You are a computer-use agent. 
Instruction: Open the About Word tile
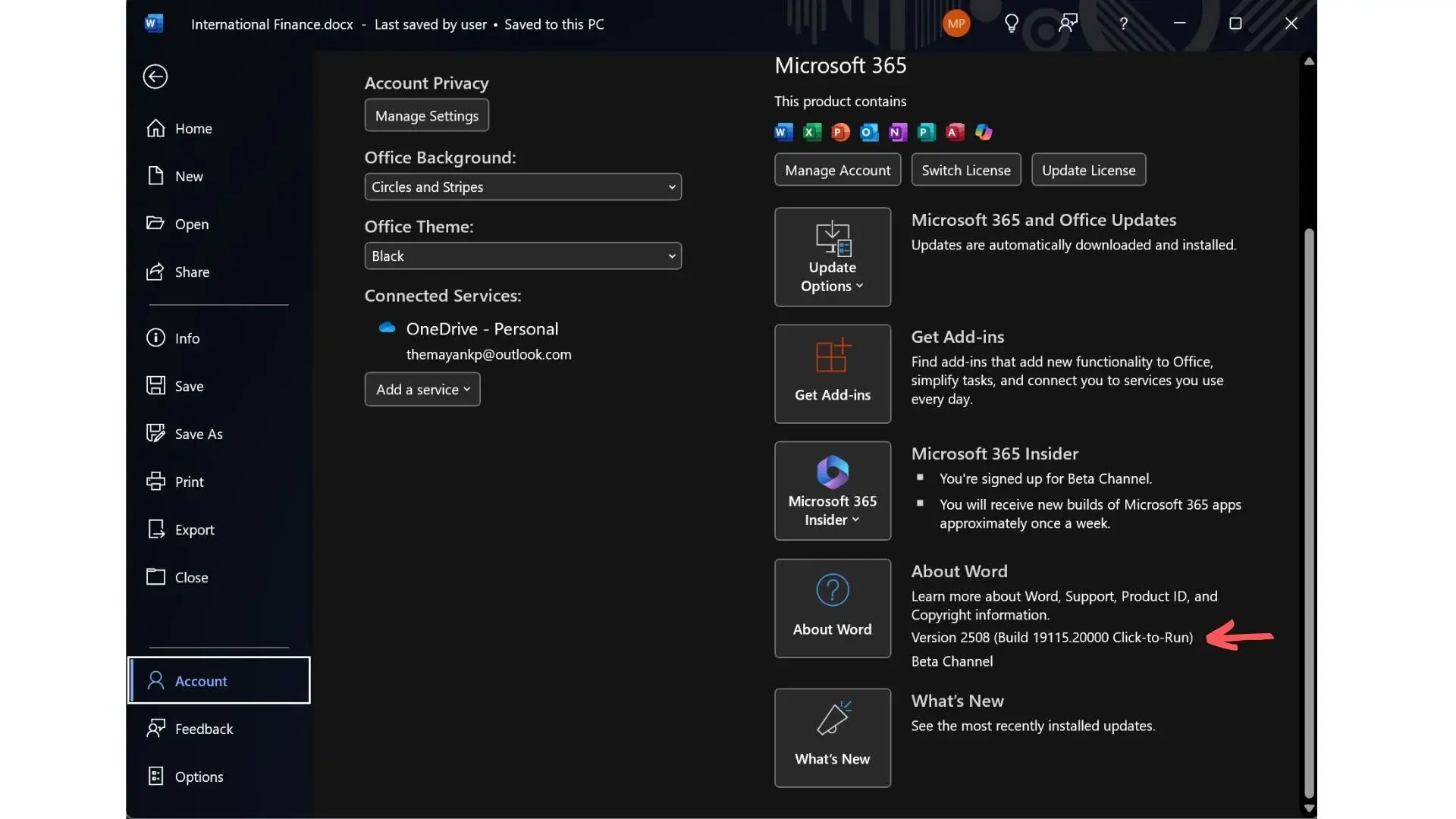click(x=833, y=608)
